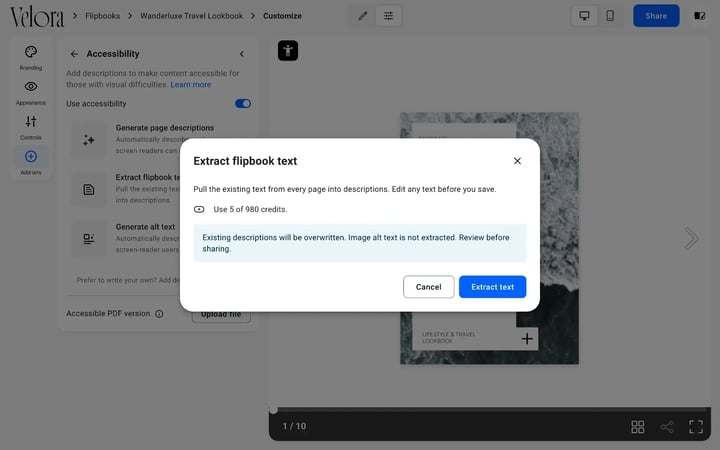Image resolution: width=720 pixels, height=450 pixels.
Task: Toggle the side panel layout icon
Action: (699, 16)
